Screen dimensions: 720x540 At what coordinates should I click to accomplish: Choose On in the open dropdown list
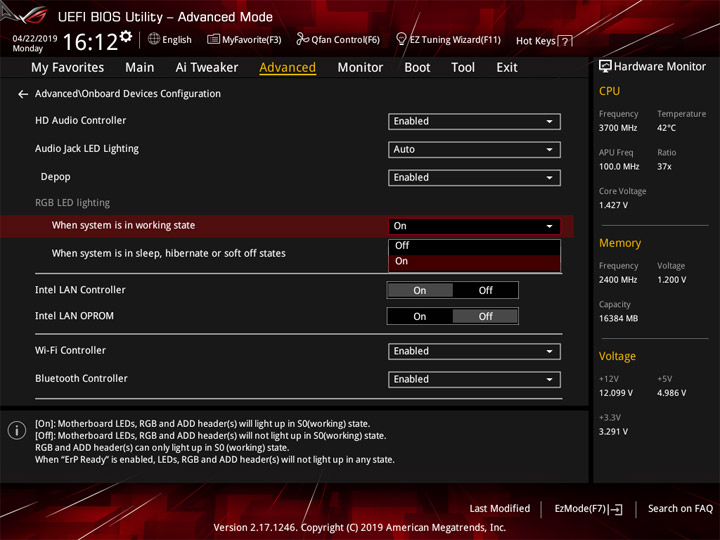click(474, 262)
